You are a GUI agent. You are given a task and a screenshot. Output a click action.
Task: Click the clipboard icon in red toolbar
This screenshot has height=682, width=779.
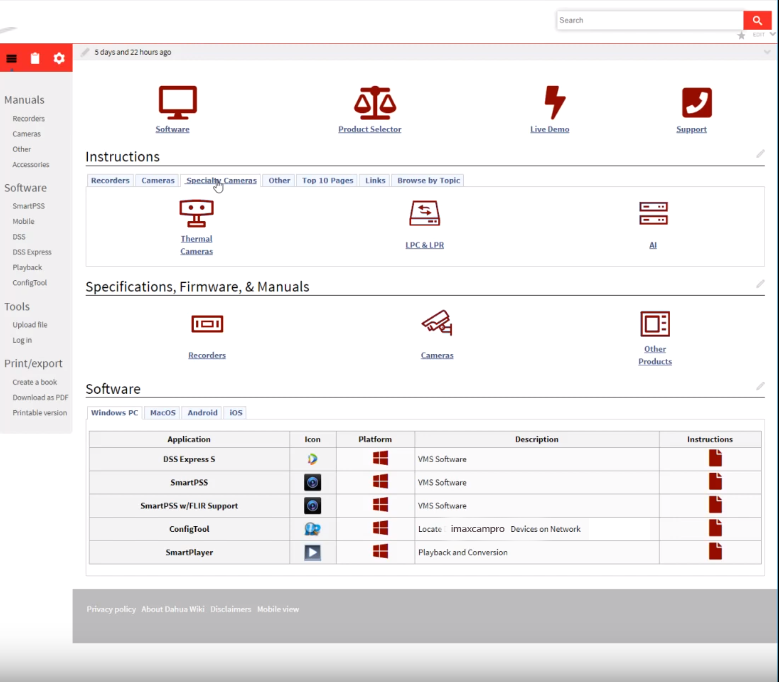pyautogui.click(x=35, y=58)
